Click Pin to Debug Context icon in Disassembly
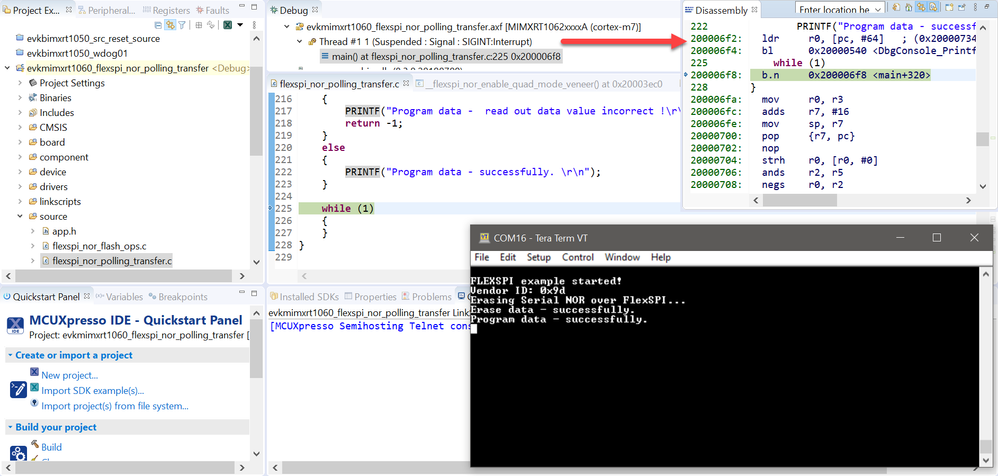This screenshot has height=476, width=998. [962, 7]
